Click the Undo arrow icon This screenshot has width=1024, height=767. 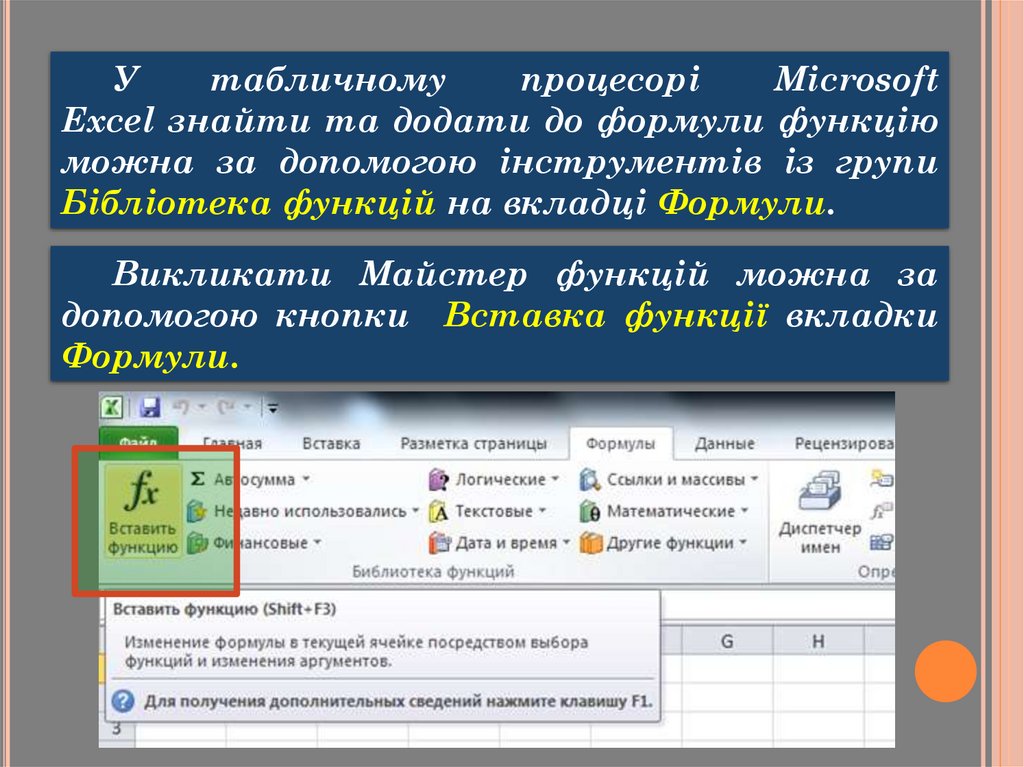click(x=181, y=407)
